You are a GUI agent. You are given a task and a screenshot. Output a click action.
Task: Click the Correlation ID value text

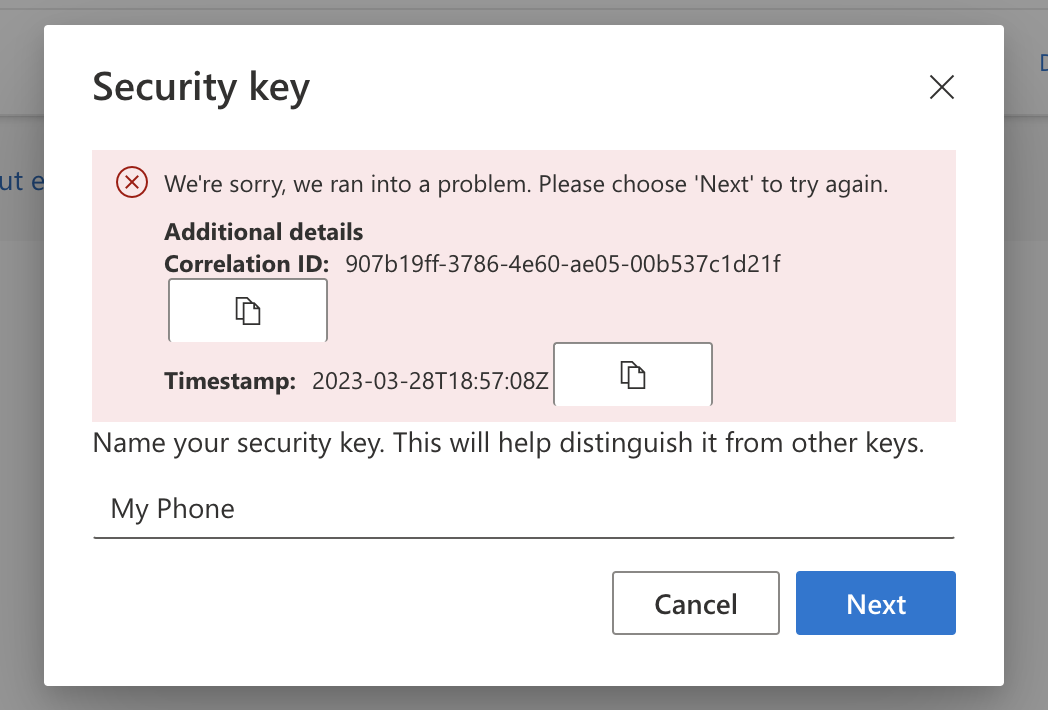tap(561, 264)
